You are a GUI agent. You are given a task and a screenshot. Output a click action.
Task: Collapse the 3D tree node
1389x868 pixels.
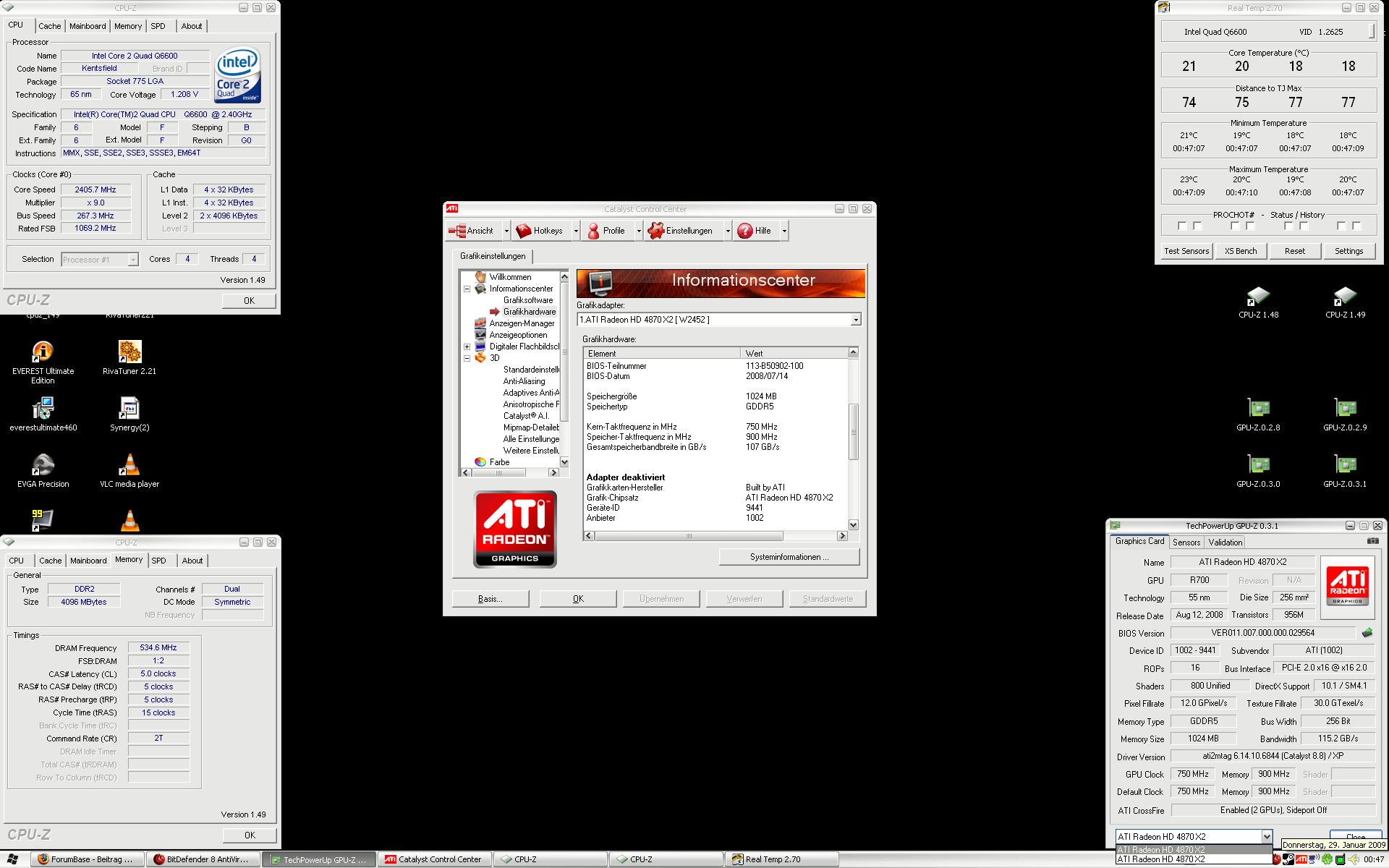click(467, 358)
